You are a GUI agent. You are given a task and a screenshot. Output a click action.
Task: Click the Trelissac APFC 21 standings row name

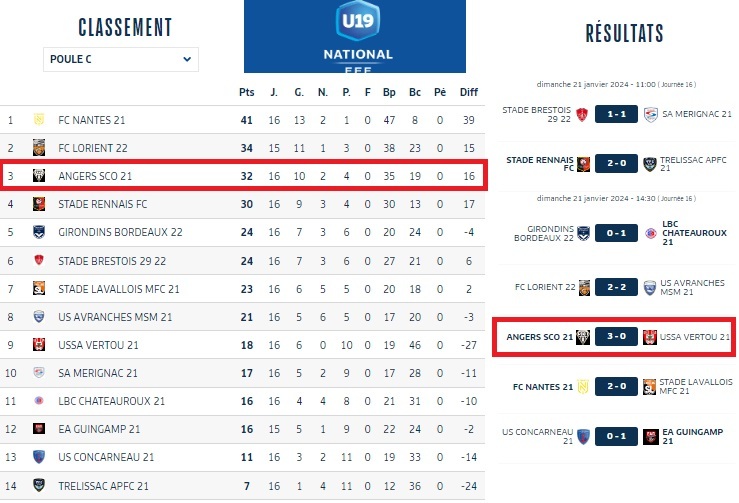103,485
